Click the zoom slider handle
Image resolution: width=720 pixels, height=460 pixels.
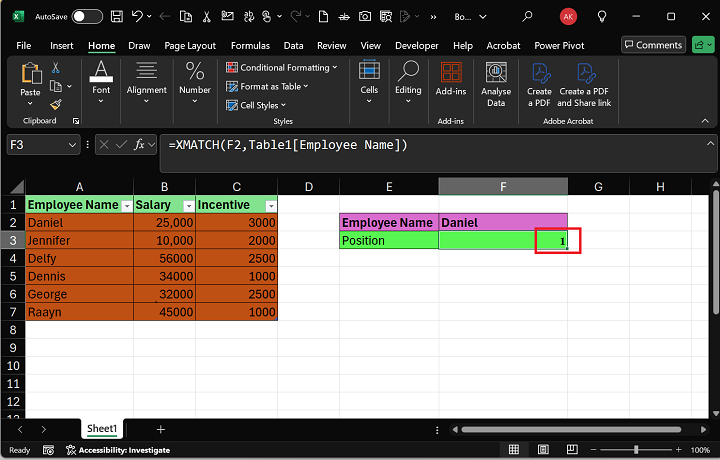[636, 449]
